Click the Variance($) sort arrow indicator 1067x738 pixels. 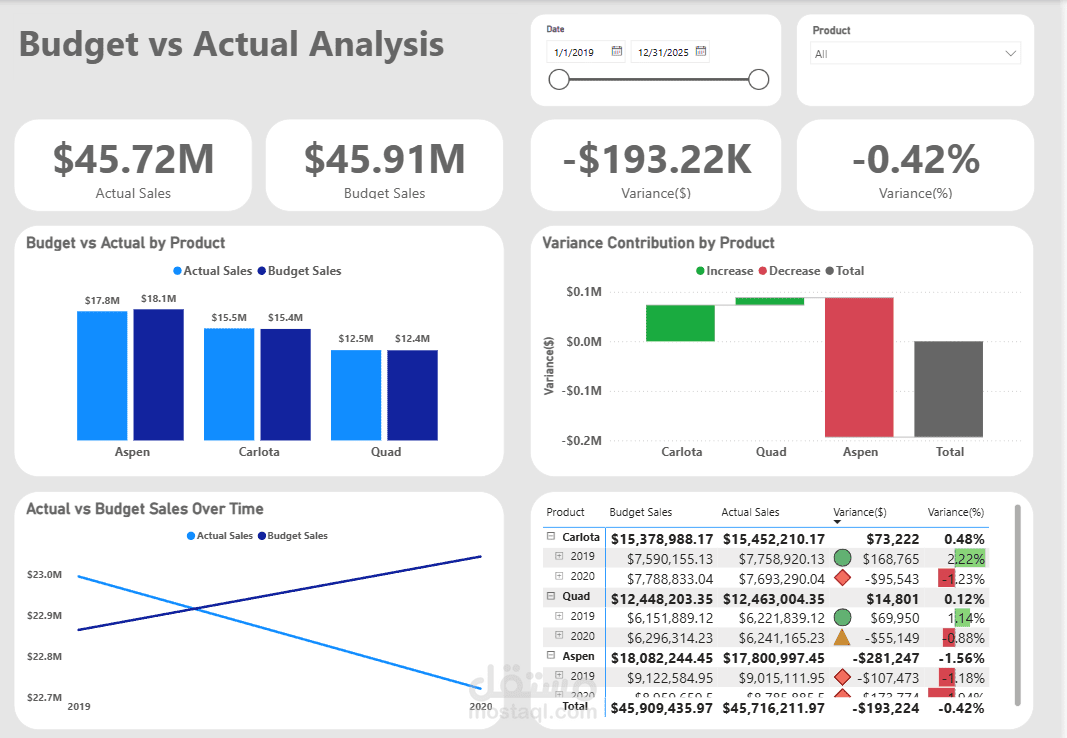(837, 522)
